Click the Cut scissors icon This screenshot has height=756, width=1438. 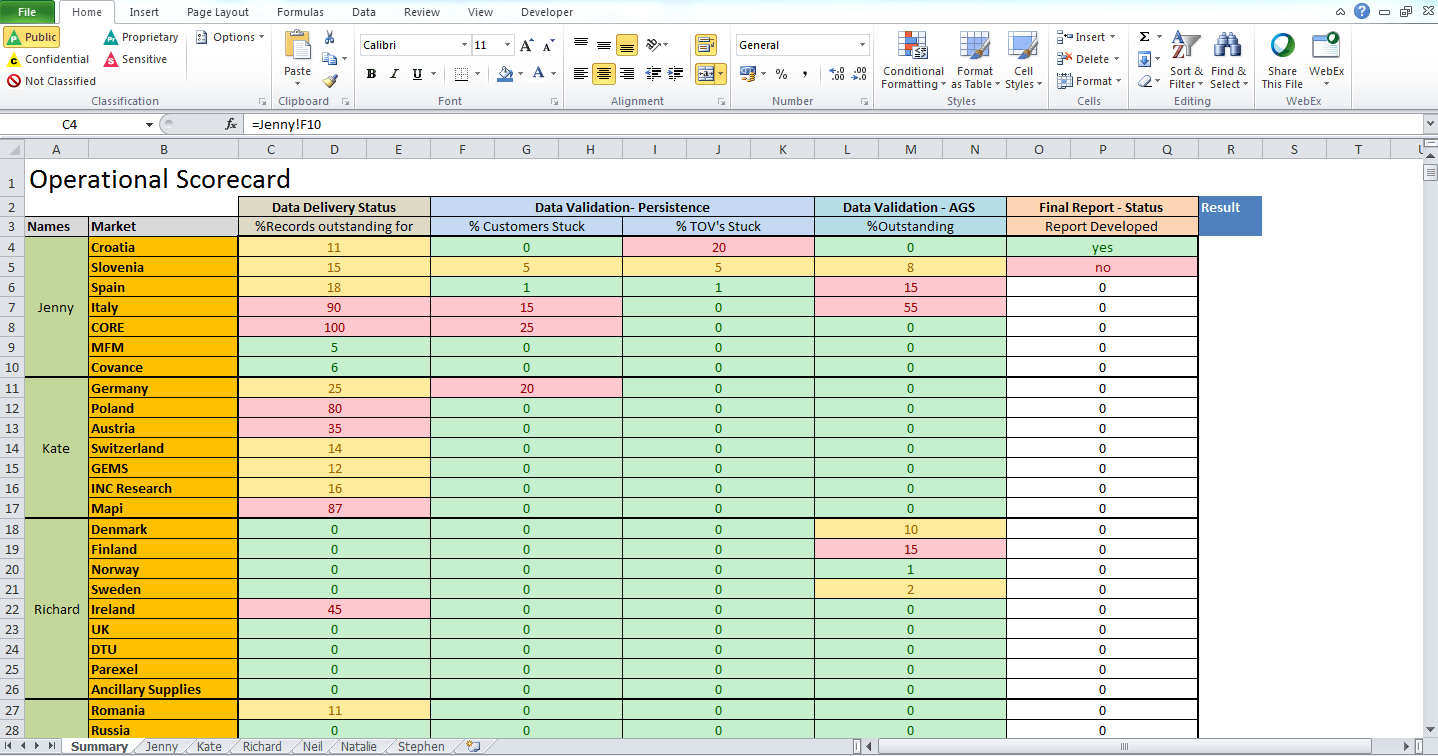(328, 38)
